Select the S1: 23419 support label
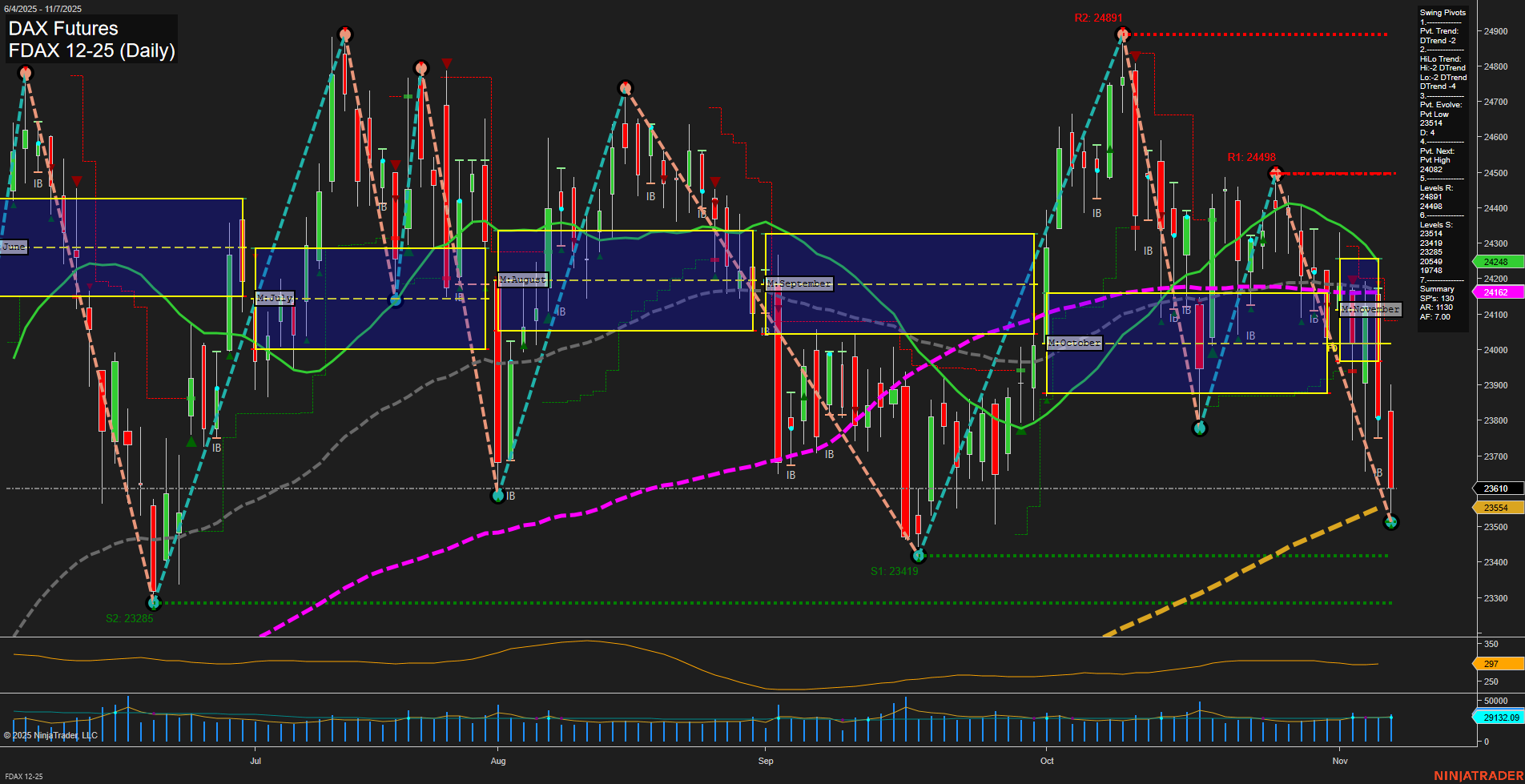1525x784 pixels. click(x=895, y=571)
